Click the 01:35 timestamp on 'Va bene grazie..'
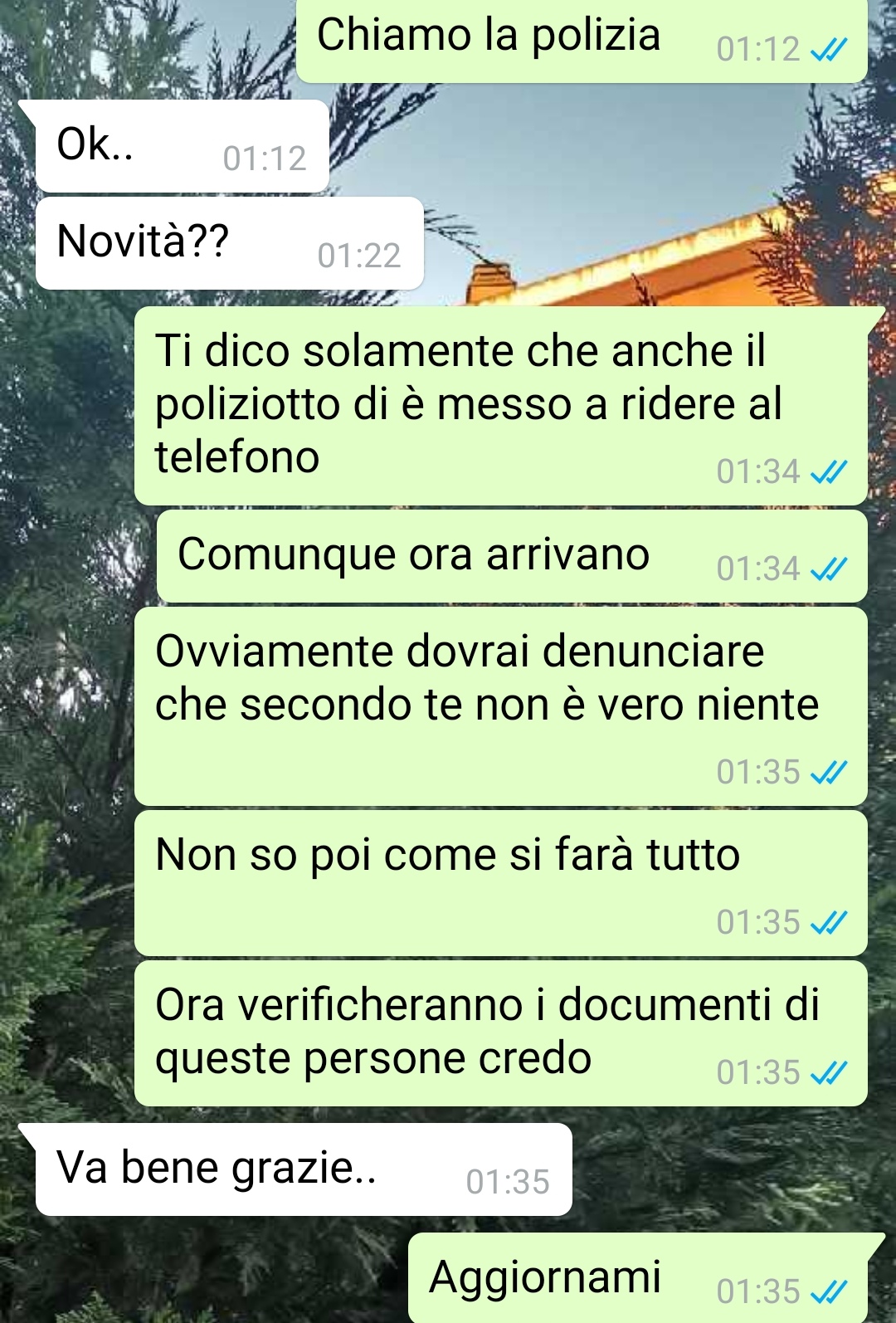 point(508,1182)
